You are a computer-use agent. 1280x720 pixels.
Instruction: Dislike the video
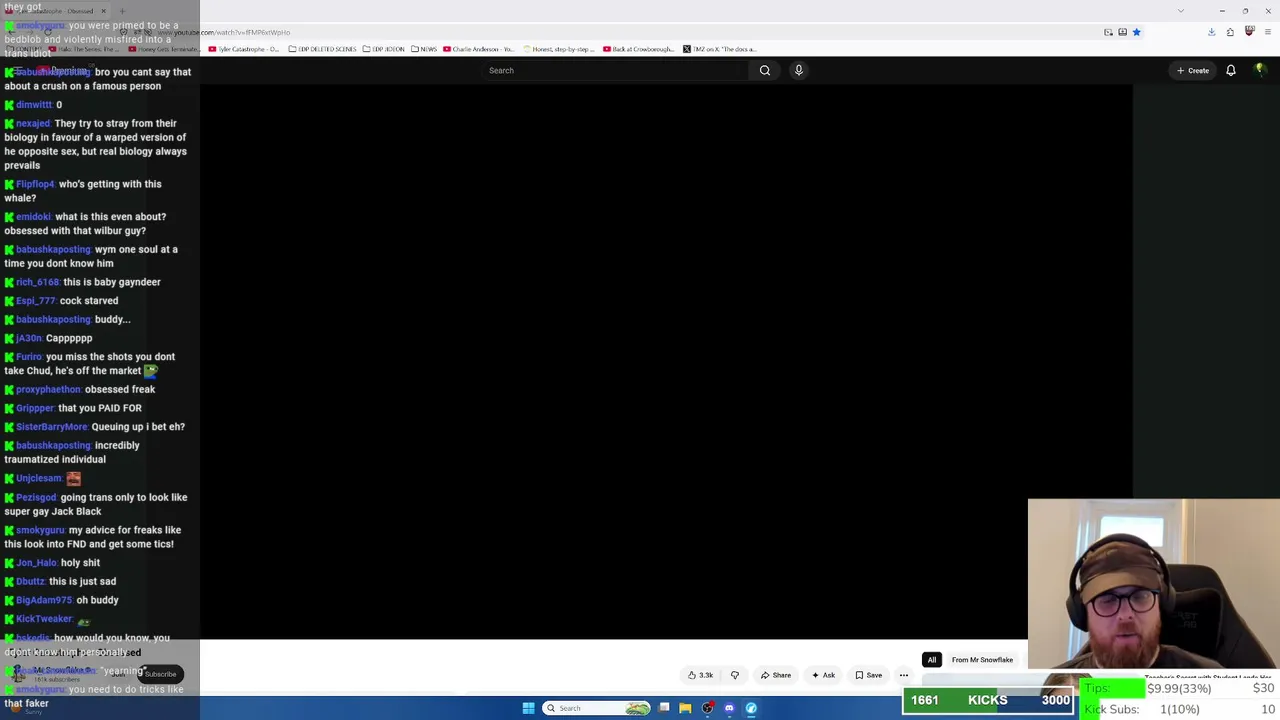[x=735, y=675]
